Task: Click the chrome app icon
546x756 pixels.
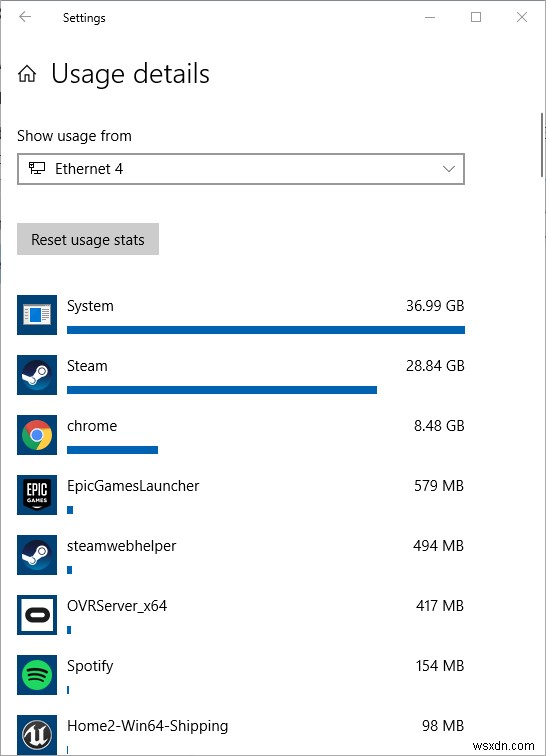Action: point(37,435)
